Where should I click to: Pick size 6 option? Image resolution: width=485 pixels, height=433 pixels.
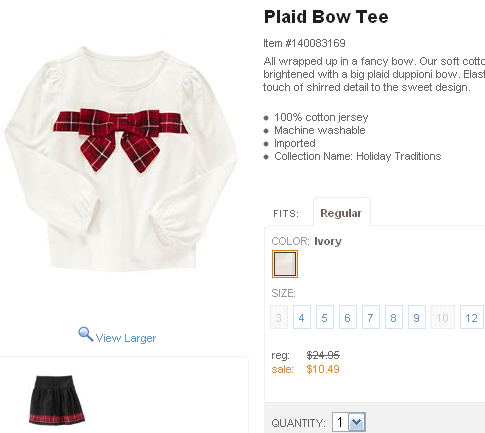click(x=348, y=317)
